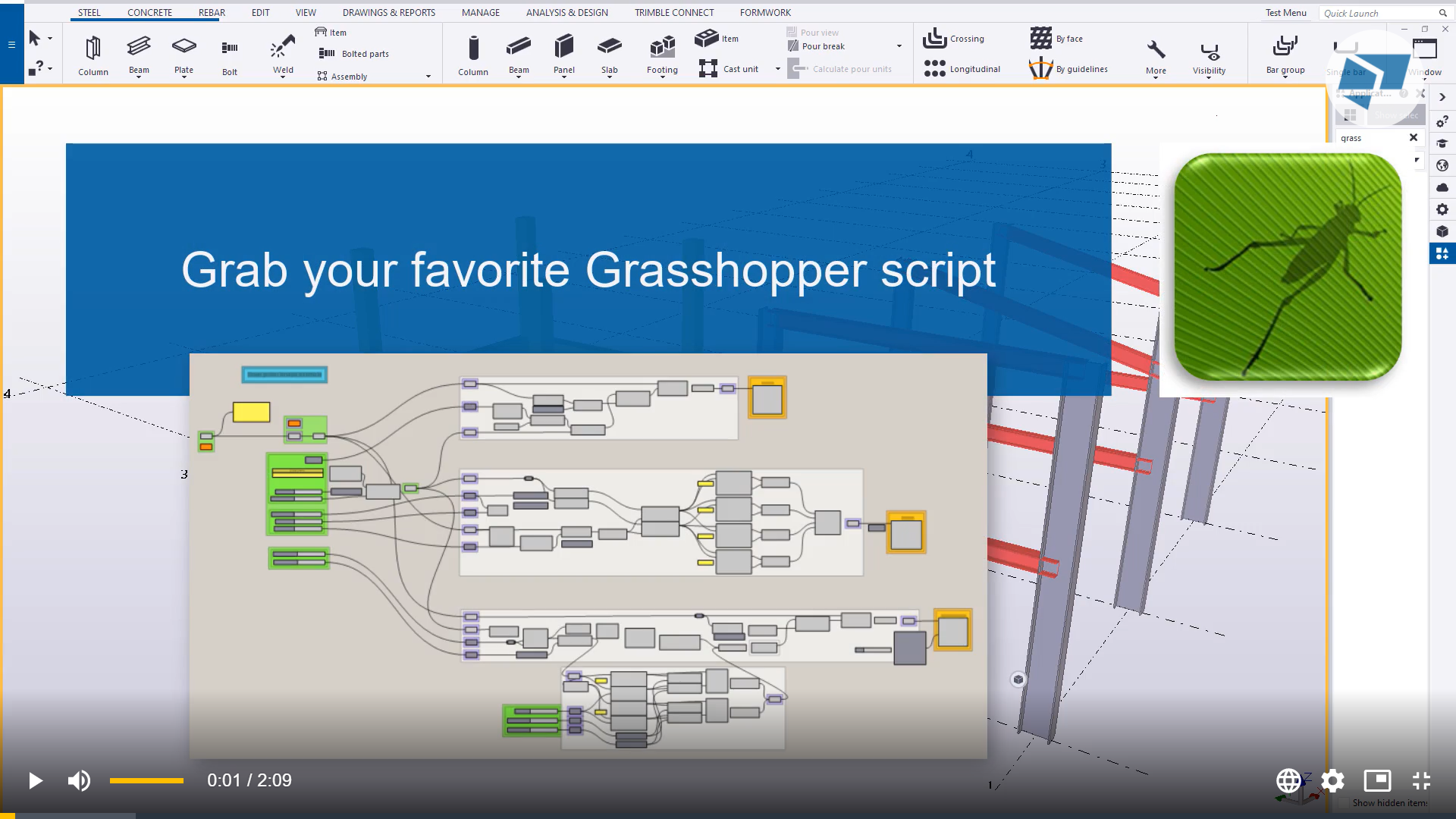The width and height of the screenshot is (1456, 819).
Task: Adjust the video volume slider
Action: [146, 780]
